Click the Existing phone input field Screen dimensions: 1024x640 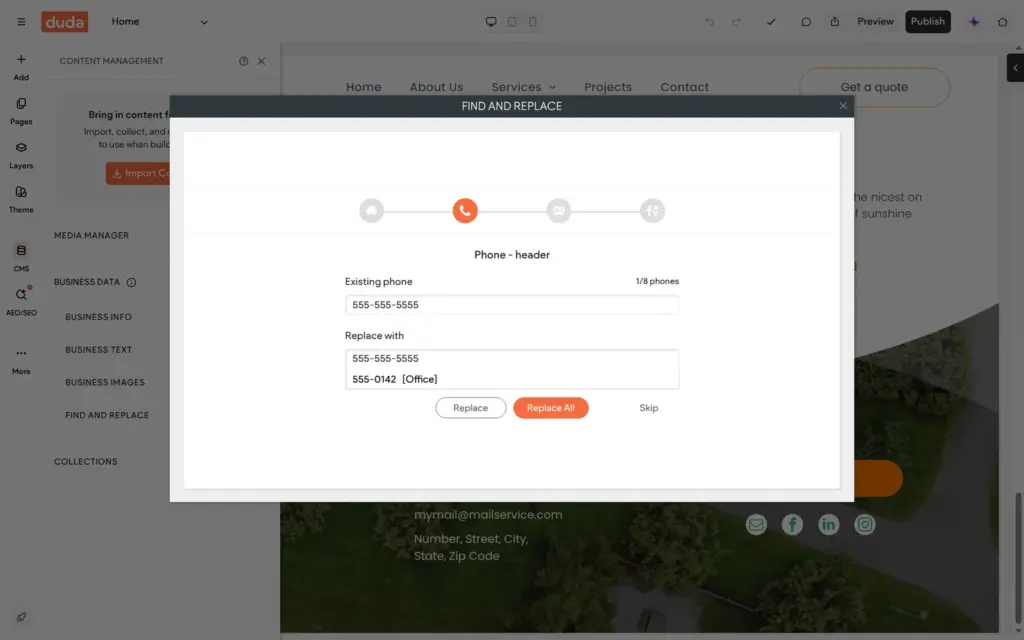(512, 304)
